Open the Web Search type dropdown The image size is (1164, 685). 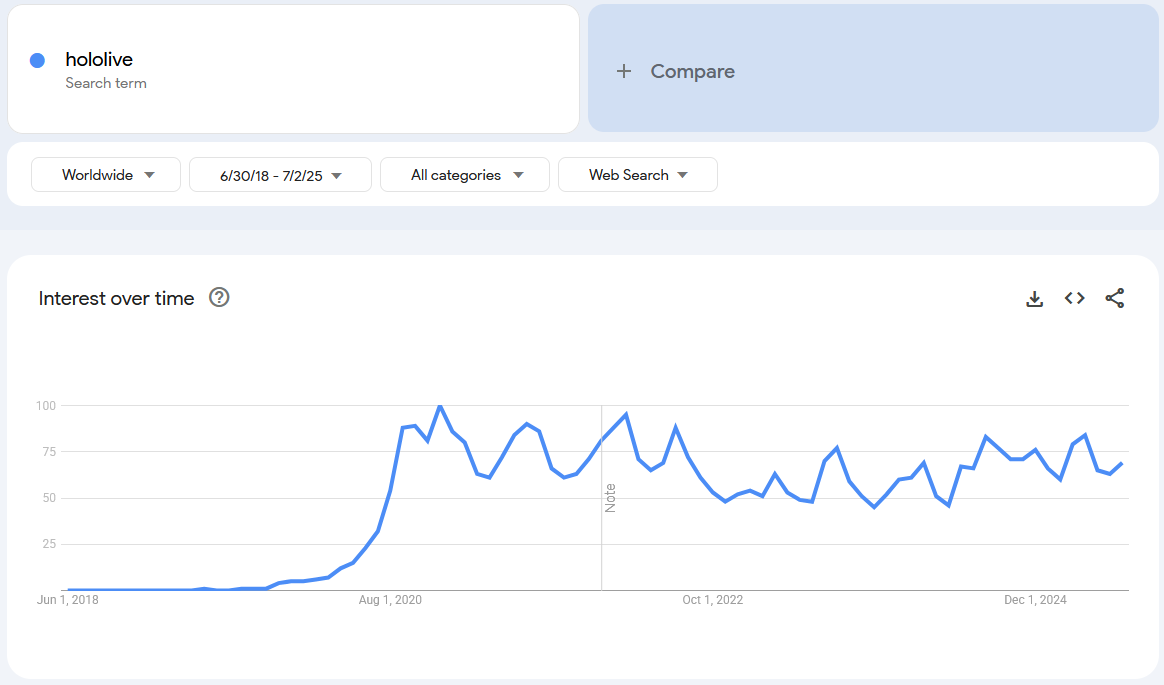click(x=638, y=174)
